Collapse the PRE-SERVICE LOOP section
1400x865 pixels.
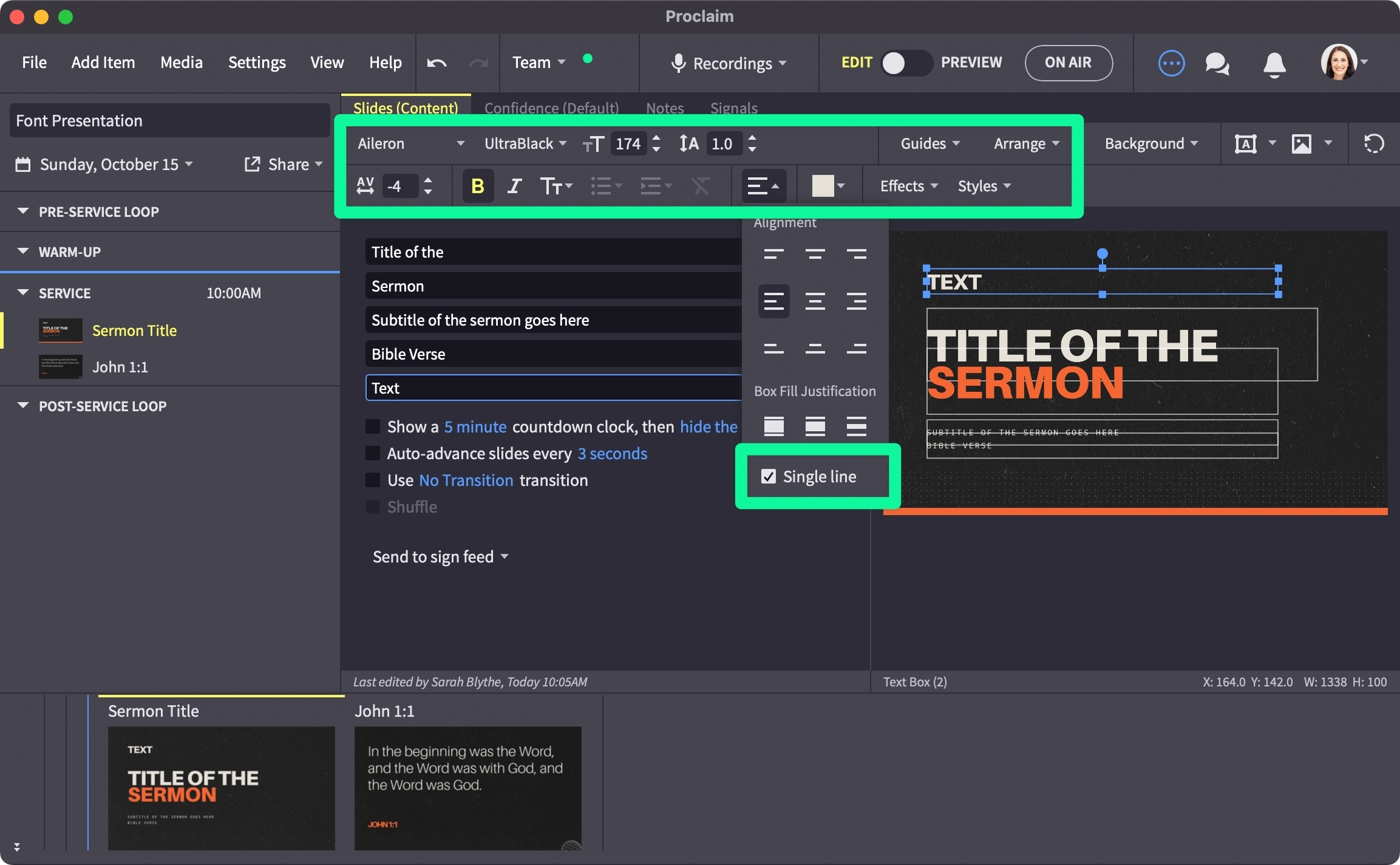click(x=23, y=211)
